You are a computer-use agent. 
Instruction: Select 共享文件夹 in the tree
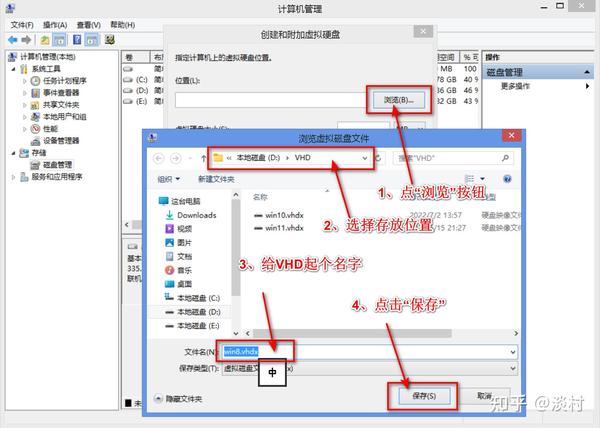click(x=61, y=105)
